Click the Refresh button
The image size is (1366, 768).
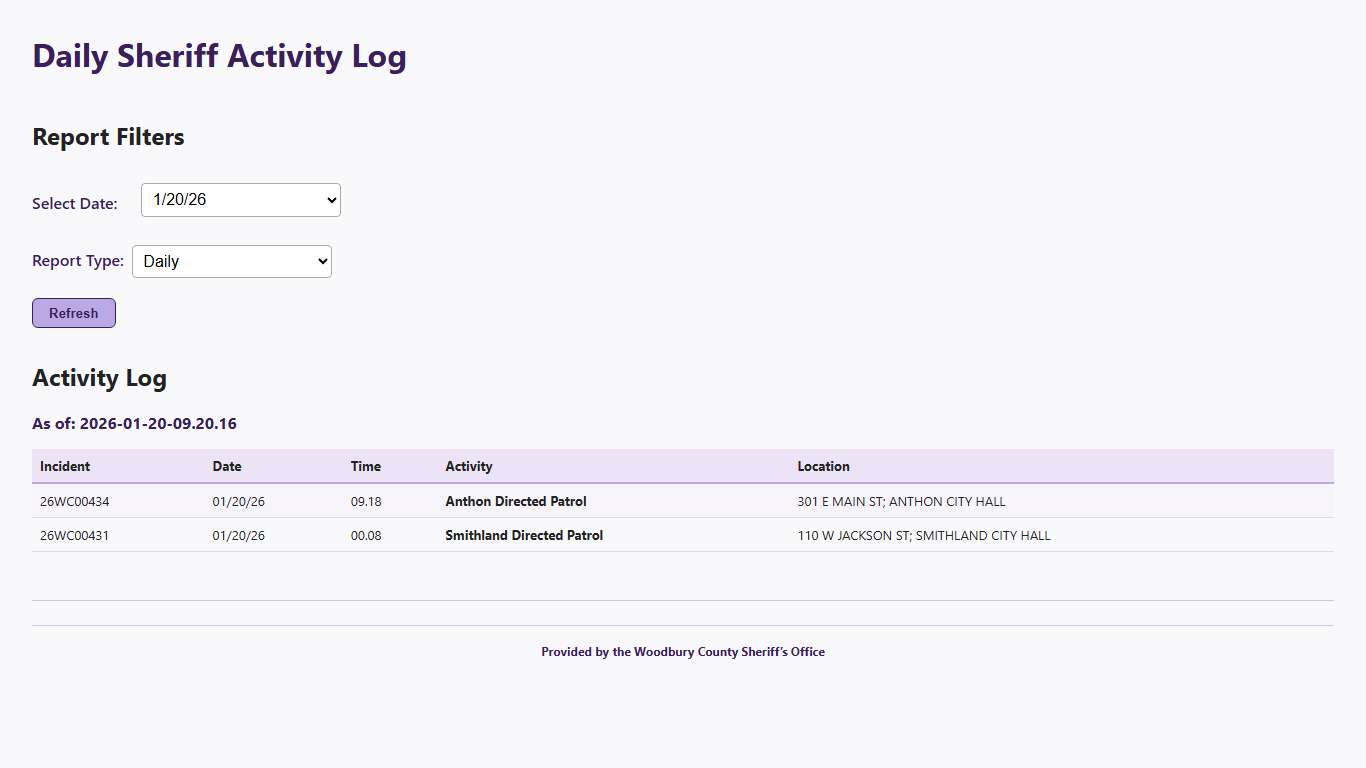click(73, 312)
